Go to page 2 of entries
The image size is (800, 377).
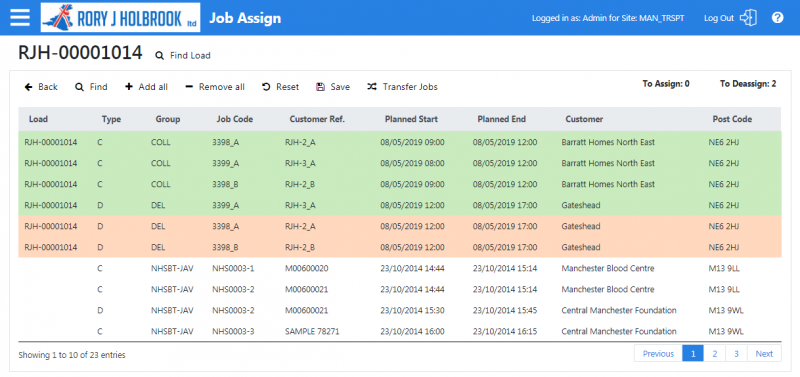tap(715, 354)
